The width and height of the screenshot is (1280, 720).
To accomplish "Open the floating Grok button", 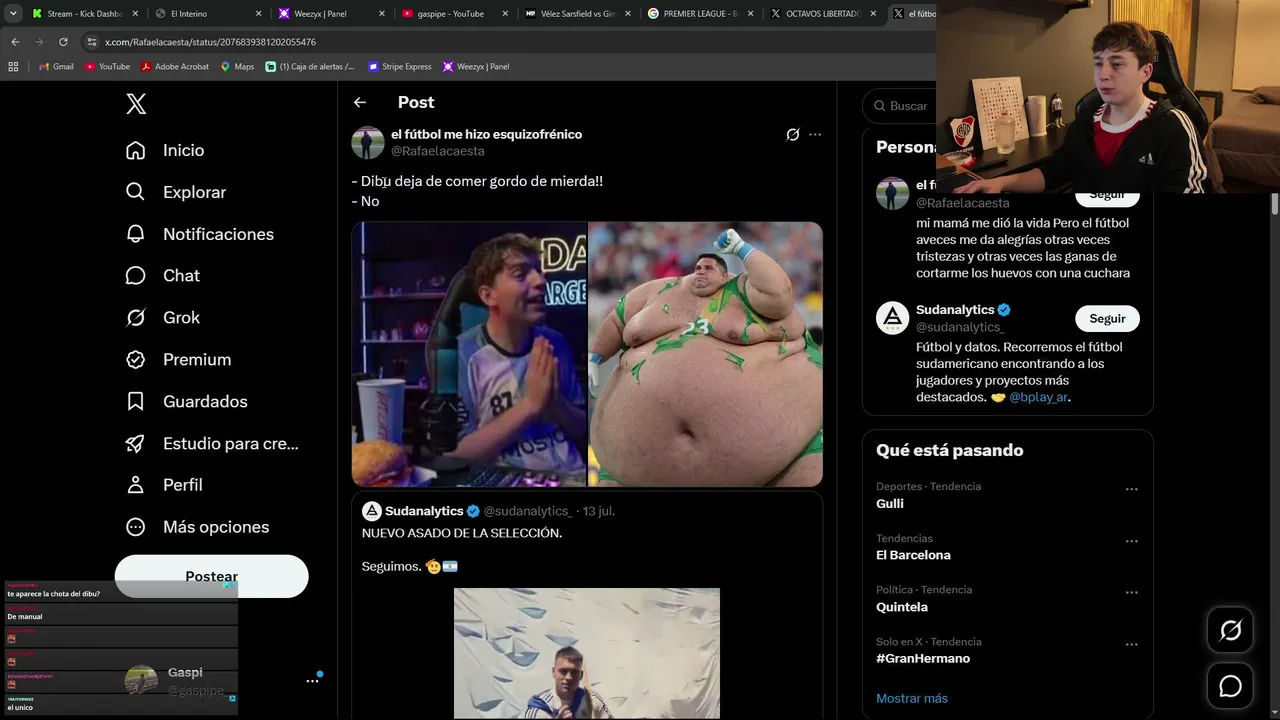I will pyautogui.click(x=1230, y=630).
